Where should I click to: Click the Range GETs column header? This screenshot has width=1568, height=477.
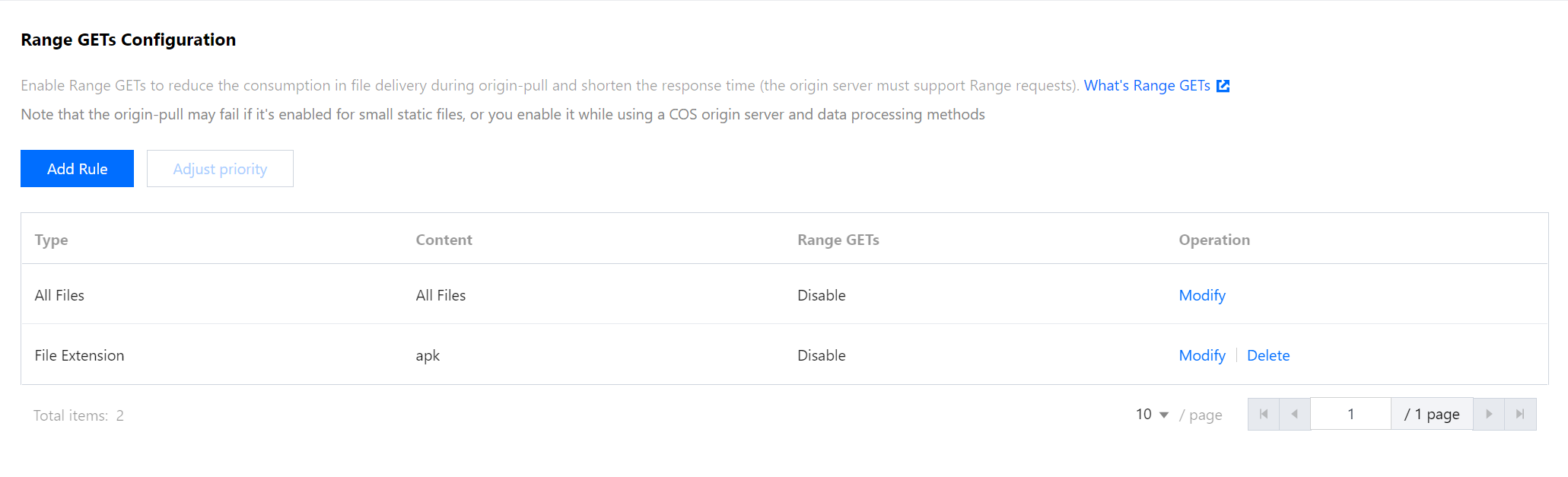(x=838, y=240)
